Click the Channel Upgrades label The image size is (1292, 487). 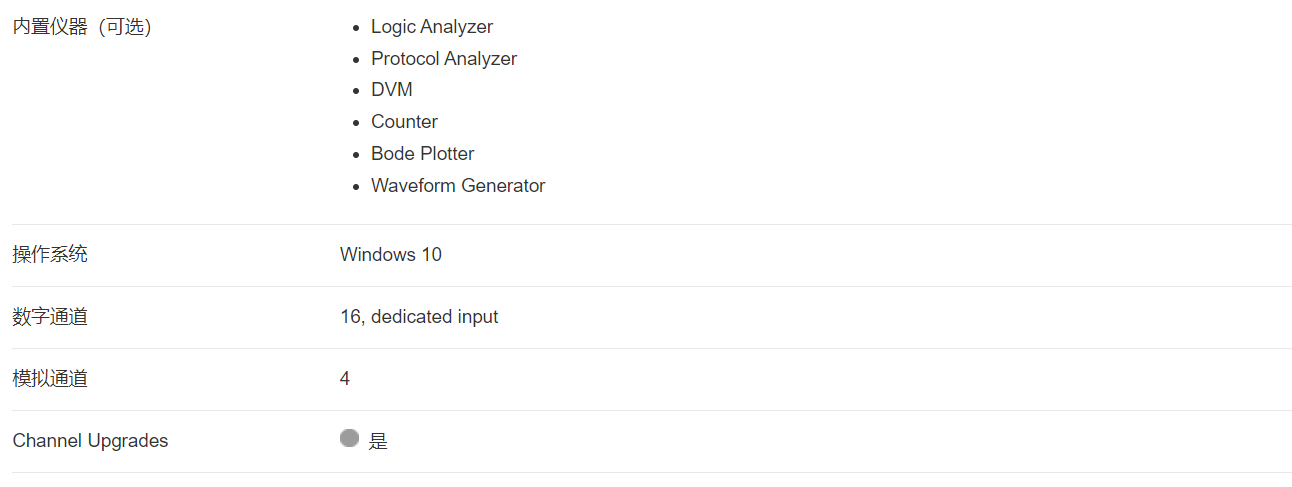click(x=90, y=441)
